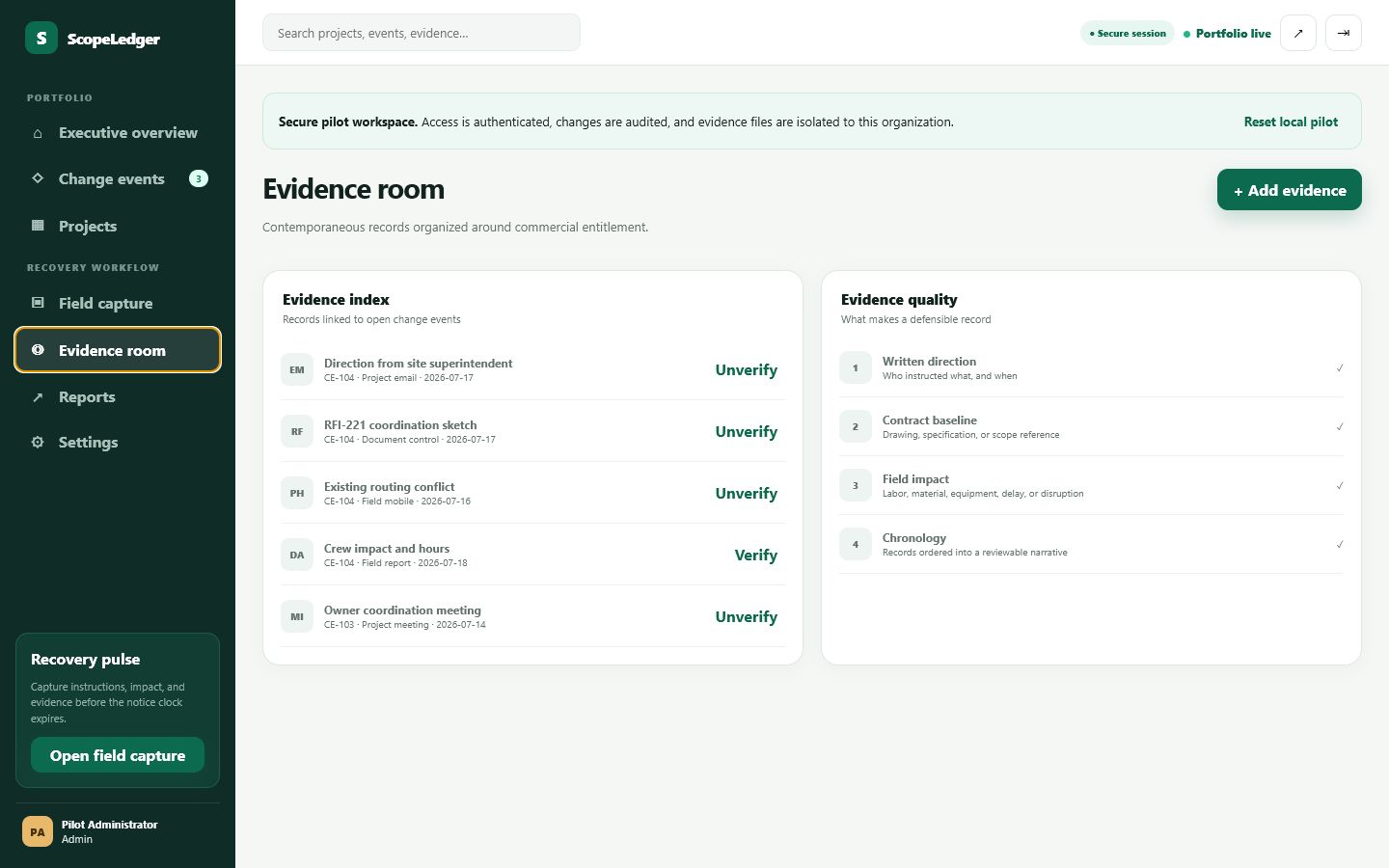Click Crew impact and hours title
This screenshot has height=868, width=1389.
pos(387,549)
